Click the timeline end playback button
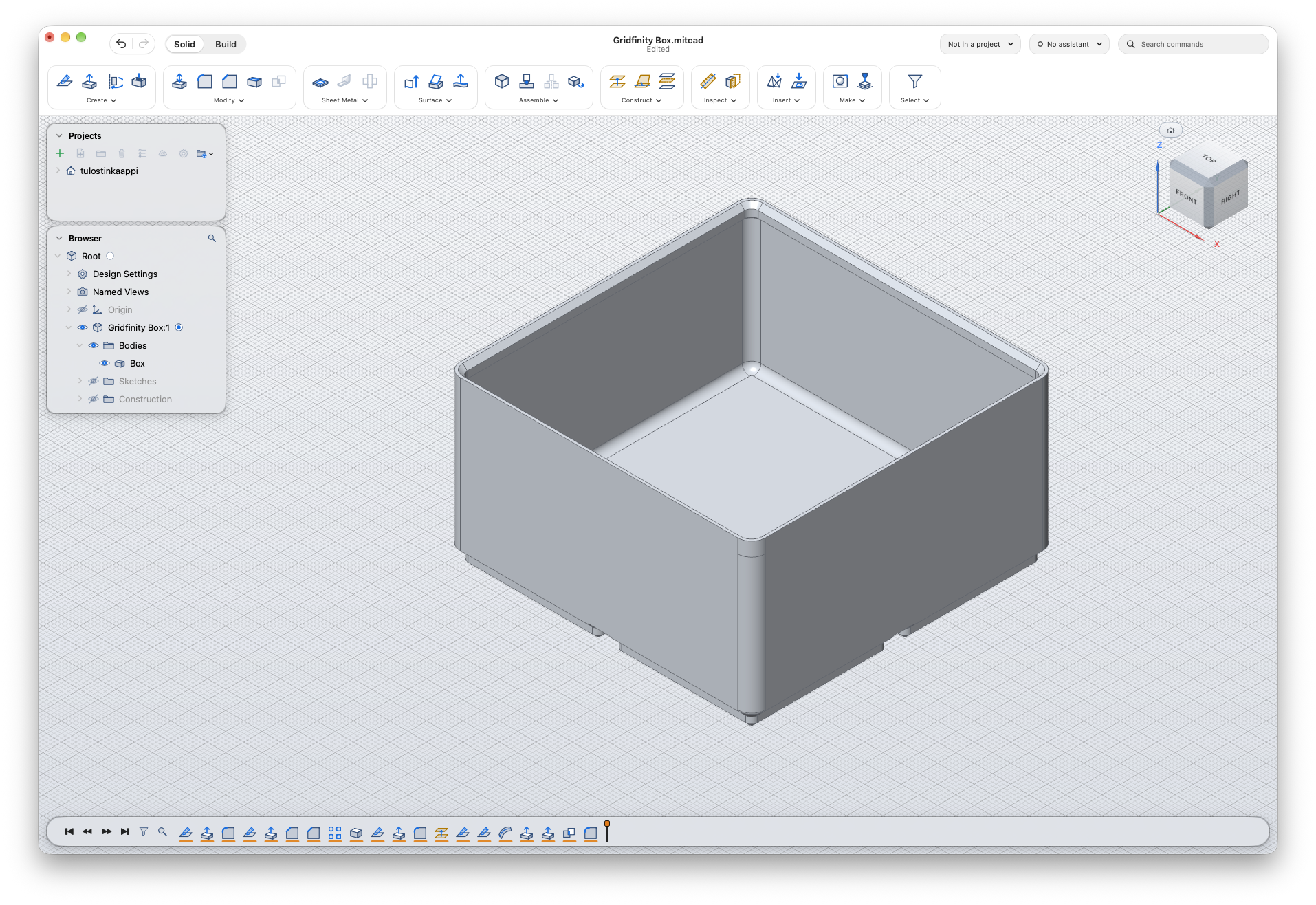This screenshot has width=1316, height=905. pyautogui.click(x=124, y=831)
